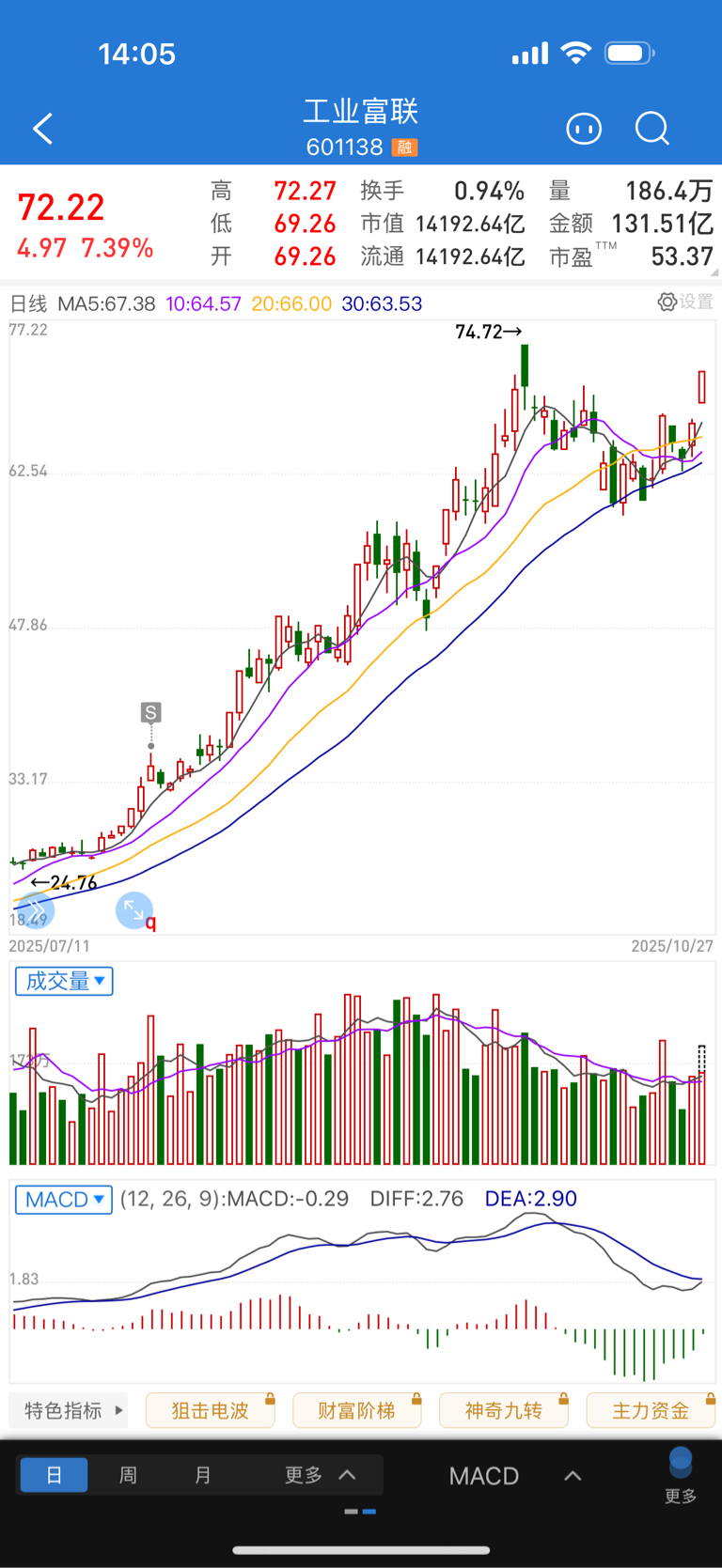722x1568 pixels.
Task: Tap the stock name 工业富联
Action: [x=361, y=112]
